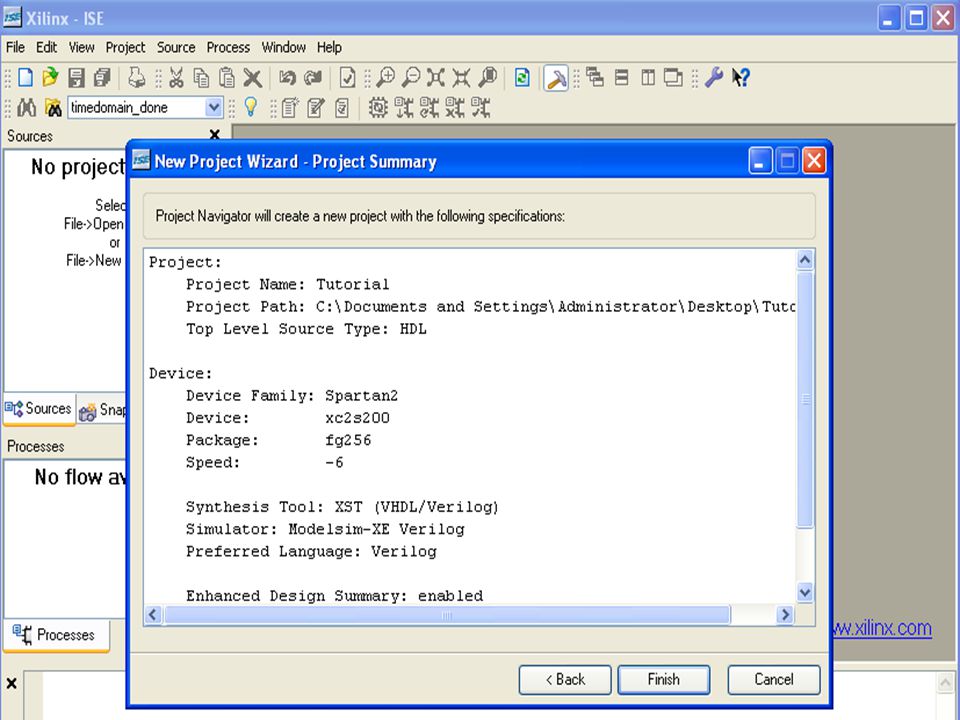Click 'Preferred Language: Verilog' line
Viewport: 960px width, 720px height.
coord(311,552)
